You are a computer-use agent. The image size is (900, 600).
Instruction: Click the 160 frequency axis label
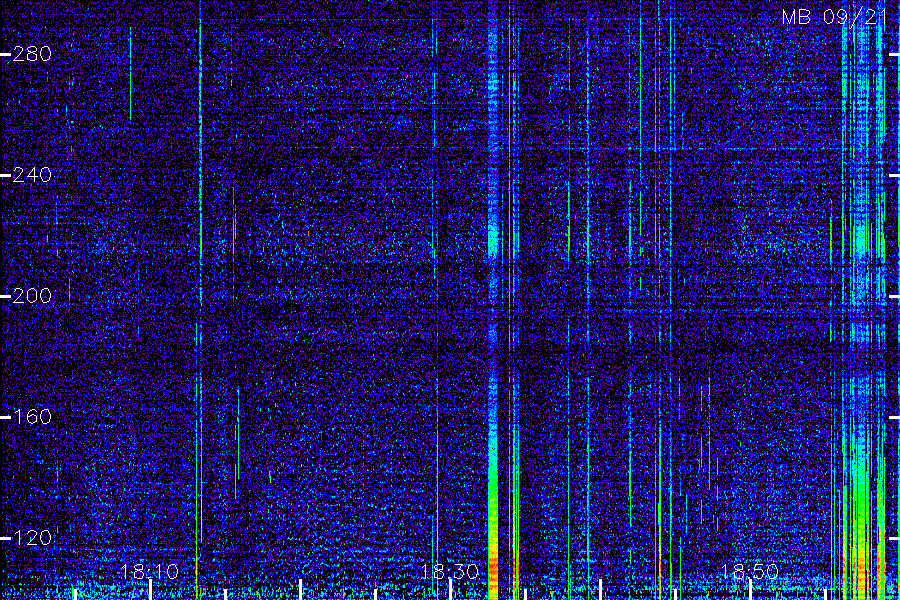tap(32, 416)
